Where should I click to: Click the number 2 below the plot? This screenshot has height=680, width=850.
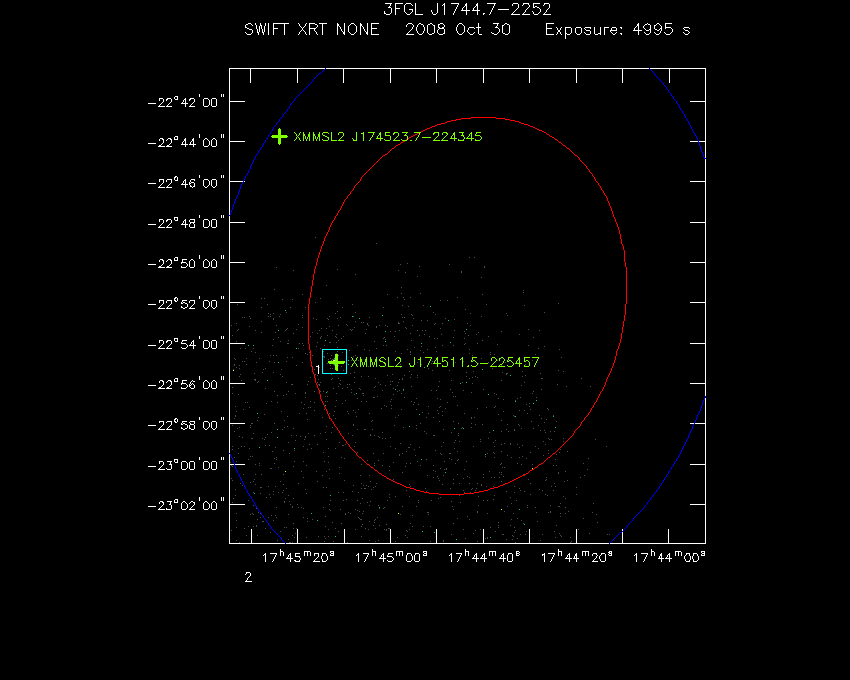point(248,578)
